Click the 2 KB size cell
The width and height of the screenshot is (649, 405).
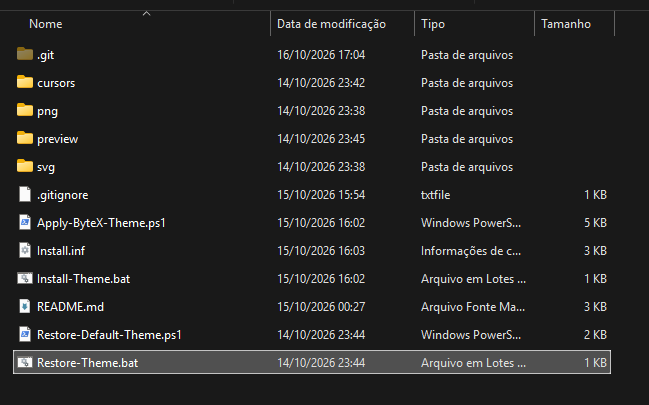[x=595, y=335]
